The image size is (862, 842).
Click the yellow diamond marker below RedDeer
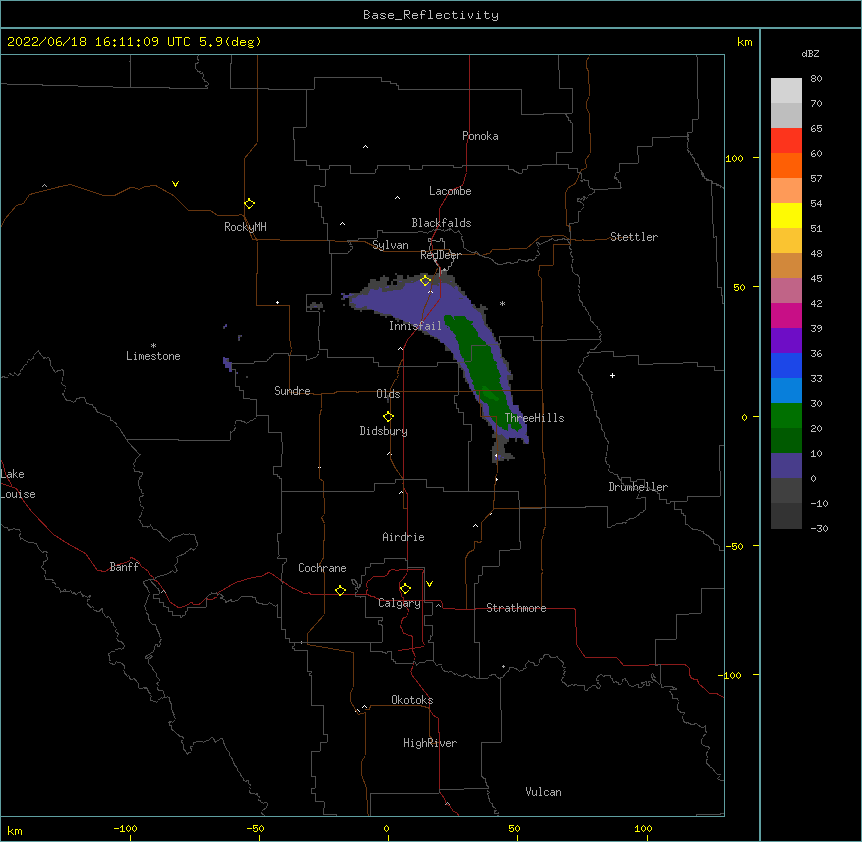point(425,281)
